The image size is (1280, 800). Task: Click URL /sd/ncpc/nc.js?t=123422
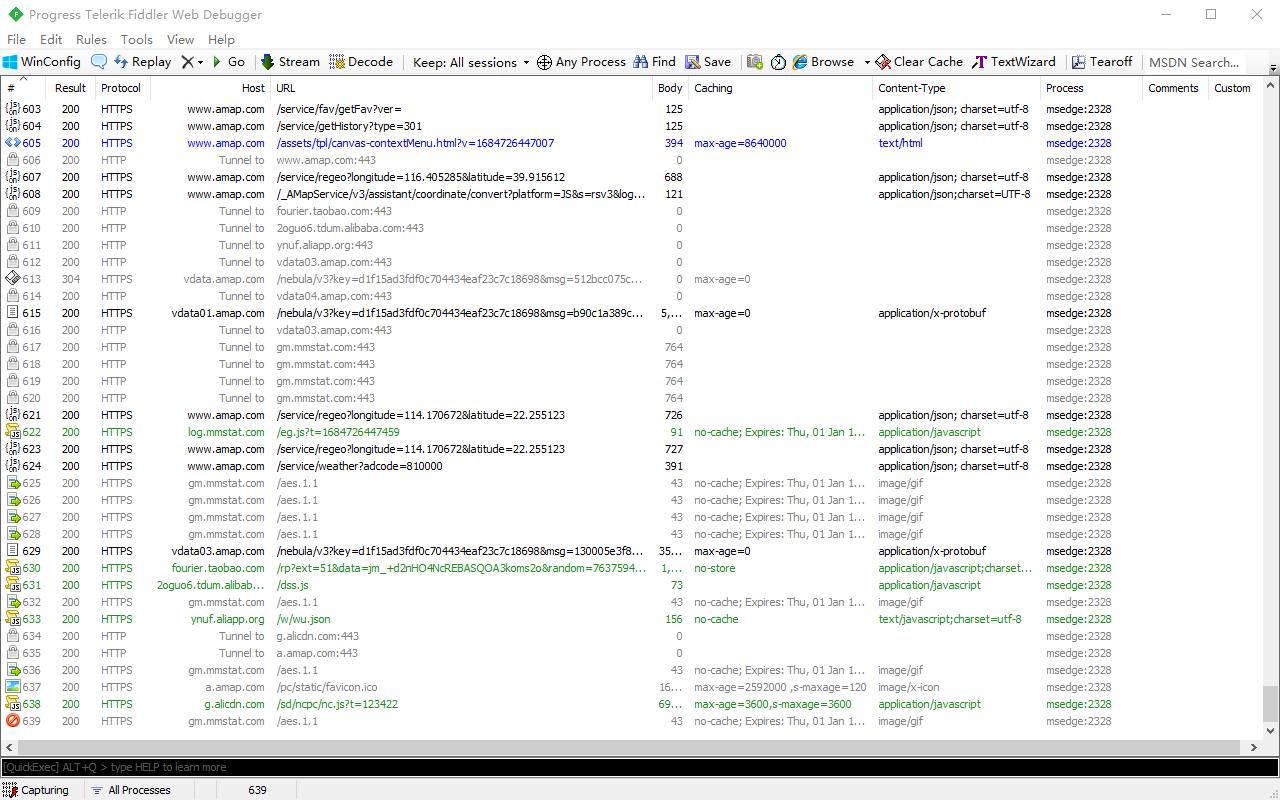pos(337,704)
